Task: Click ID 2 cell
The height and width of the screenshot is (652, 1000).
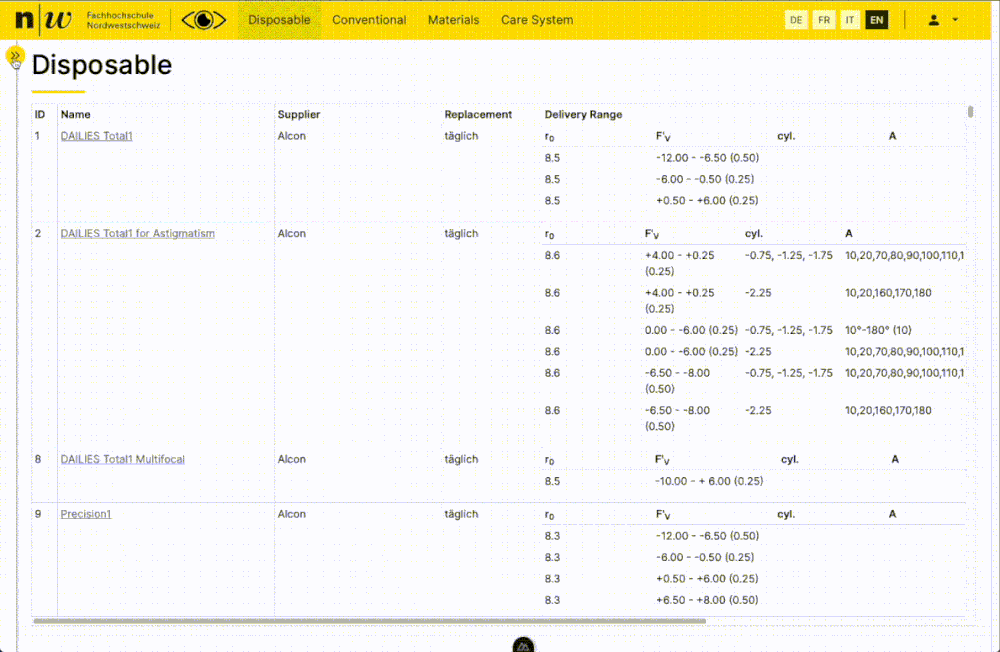Action: (38, 233)
